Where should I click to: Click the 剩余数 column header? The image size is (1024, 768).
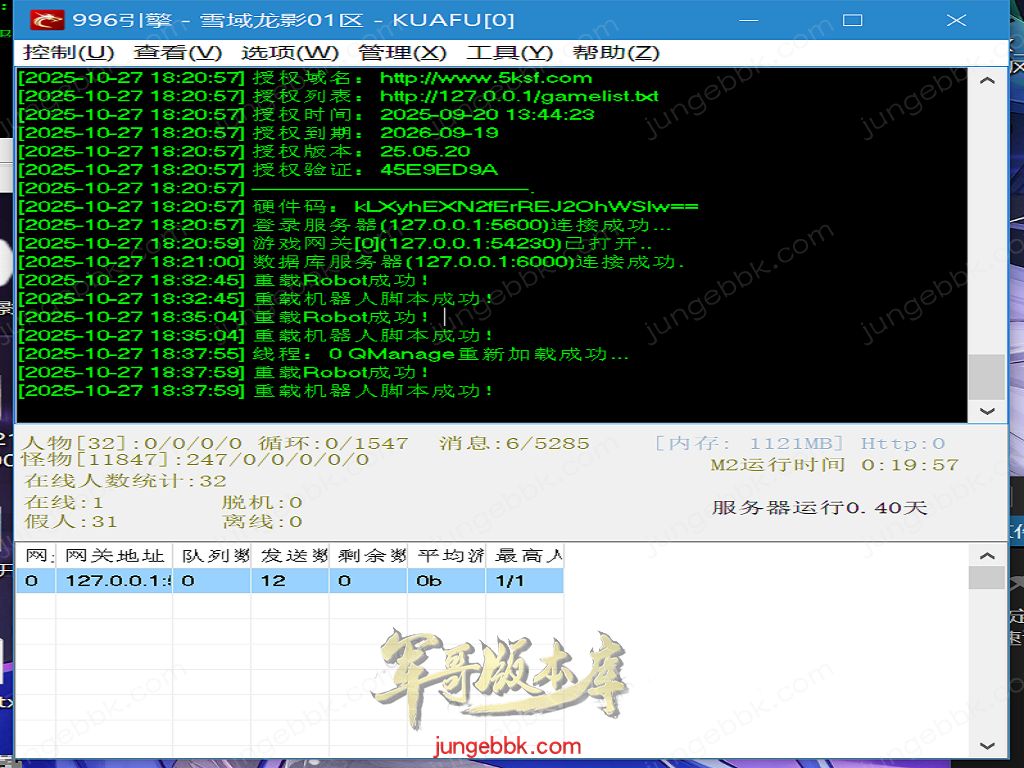(368, 556)
